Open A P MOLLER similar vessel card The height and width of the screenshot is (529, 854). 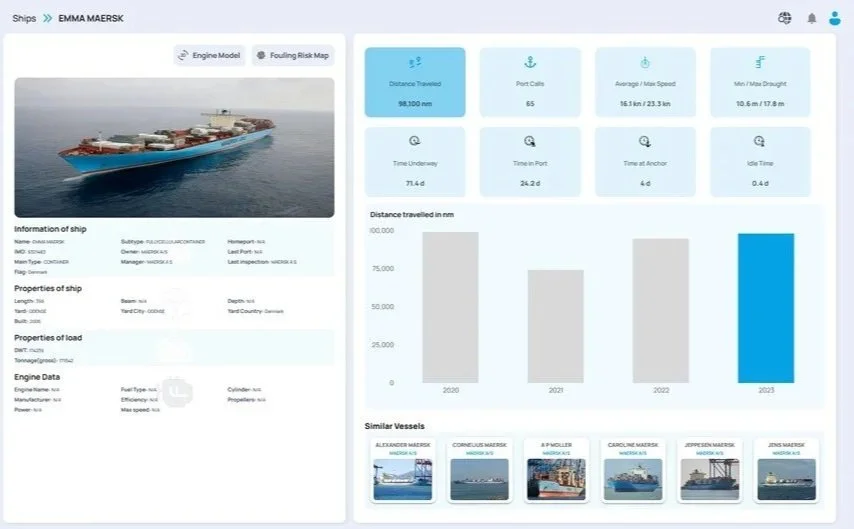pyautogui.click(x=556, y=470)
